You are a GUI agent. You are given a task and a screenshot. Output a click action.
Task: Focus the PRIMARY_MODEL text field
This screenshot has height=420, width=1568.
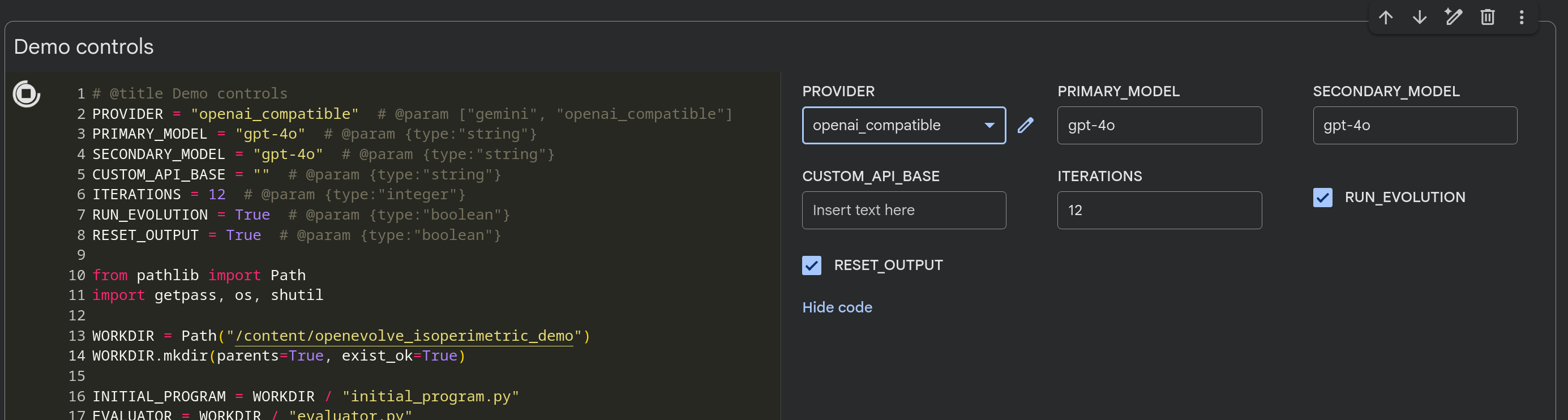tap(1159, 126)
